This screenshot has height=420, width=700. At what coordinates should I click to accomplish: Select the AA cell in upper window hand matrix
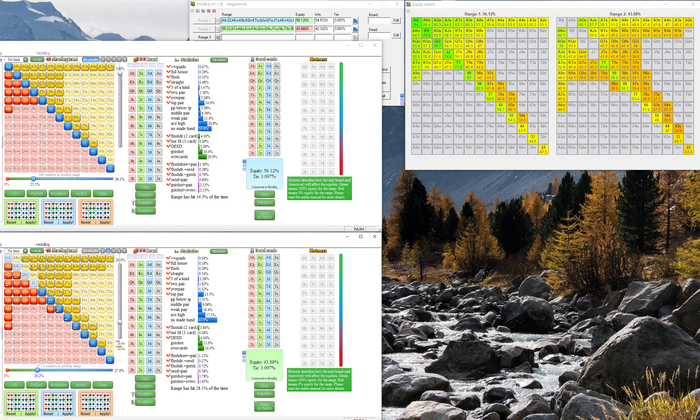[x=8, y=67]
